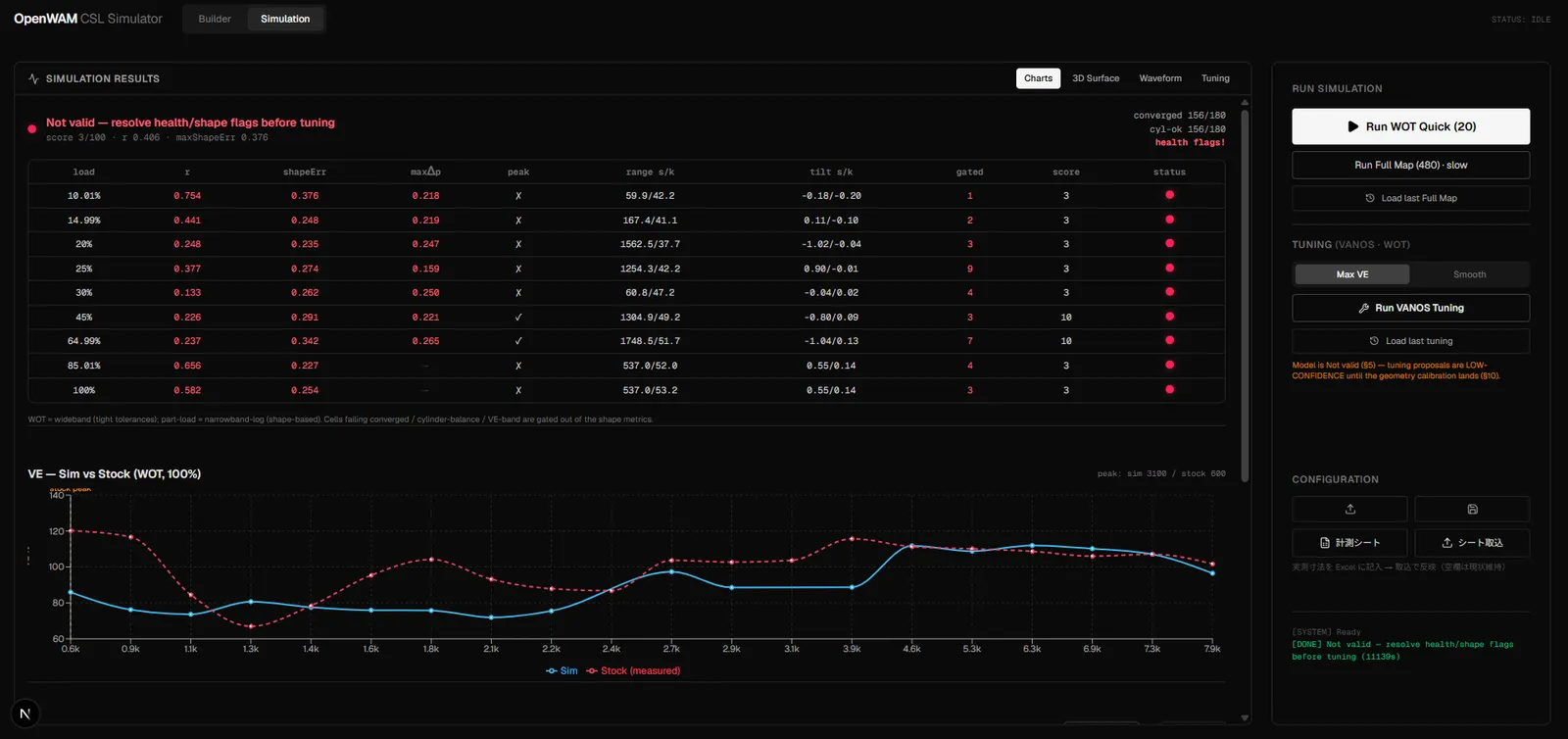The width and height of the screenshot is (1568, 739).
Task: Load last tuning history button
Action: tap(1410, 341)
